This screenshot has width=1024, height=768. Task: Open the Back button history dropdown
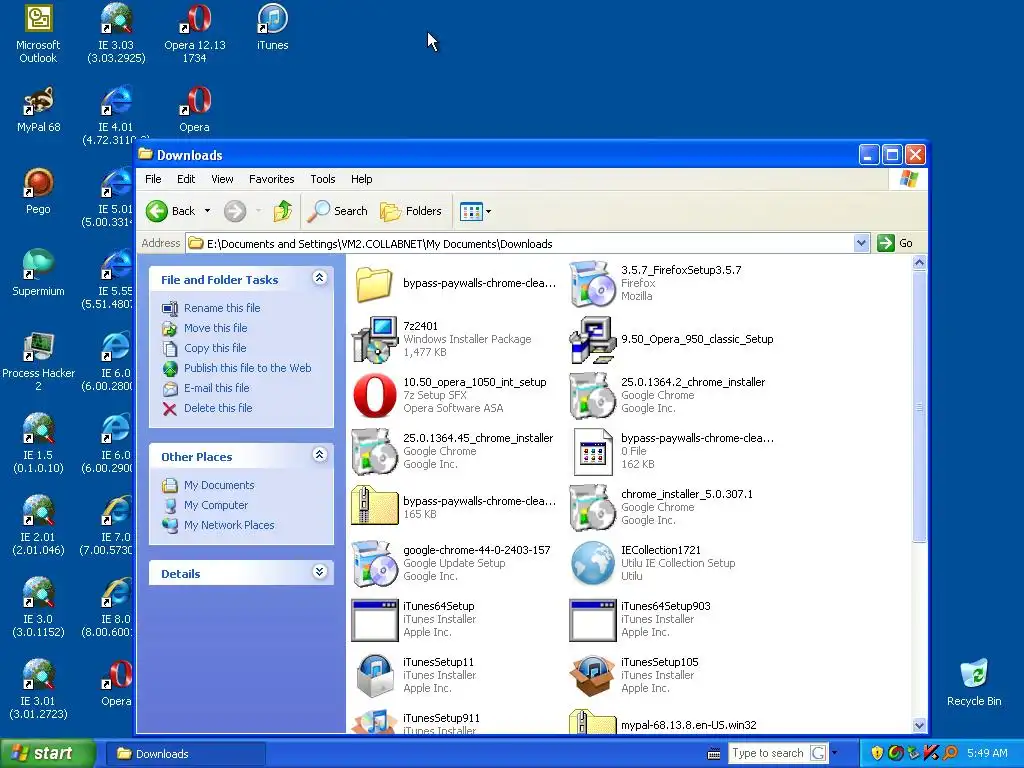[x=208, y=211]
